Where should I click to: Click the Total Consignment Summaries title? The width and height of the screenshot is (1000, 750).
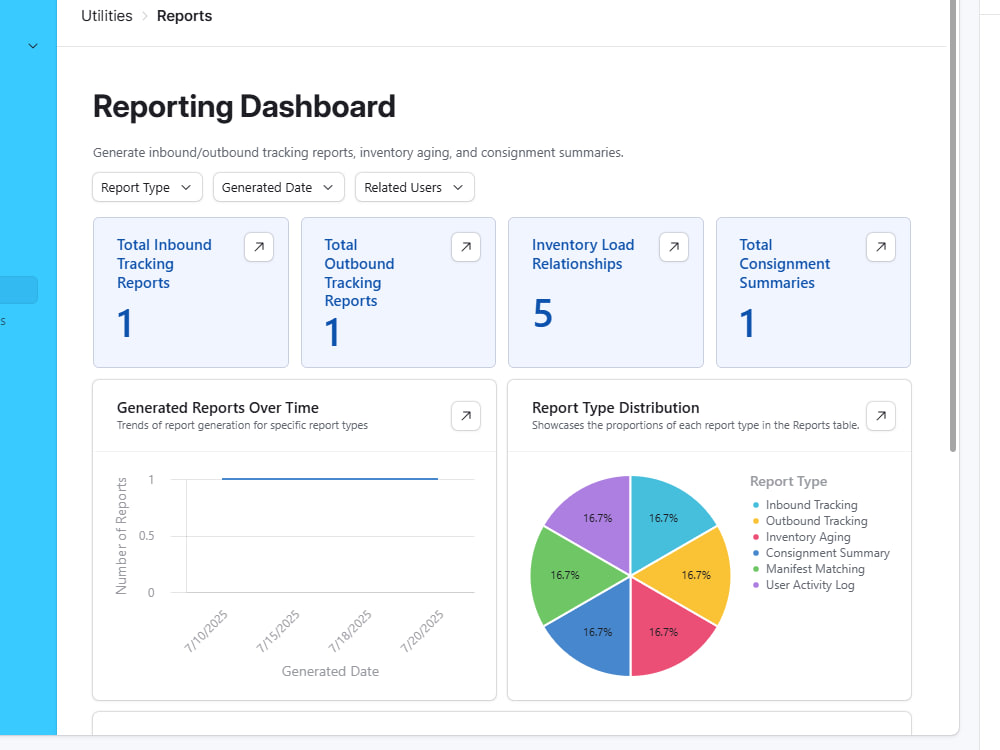tap(784, 264)
